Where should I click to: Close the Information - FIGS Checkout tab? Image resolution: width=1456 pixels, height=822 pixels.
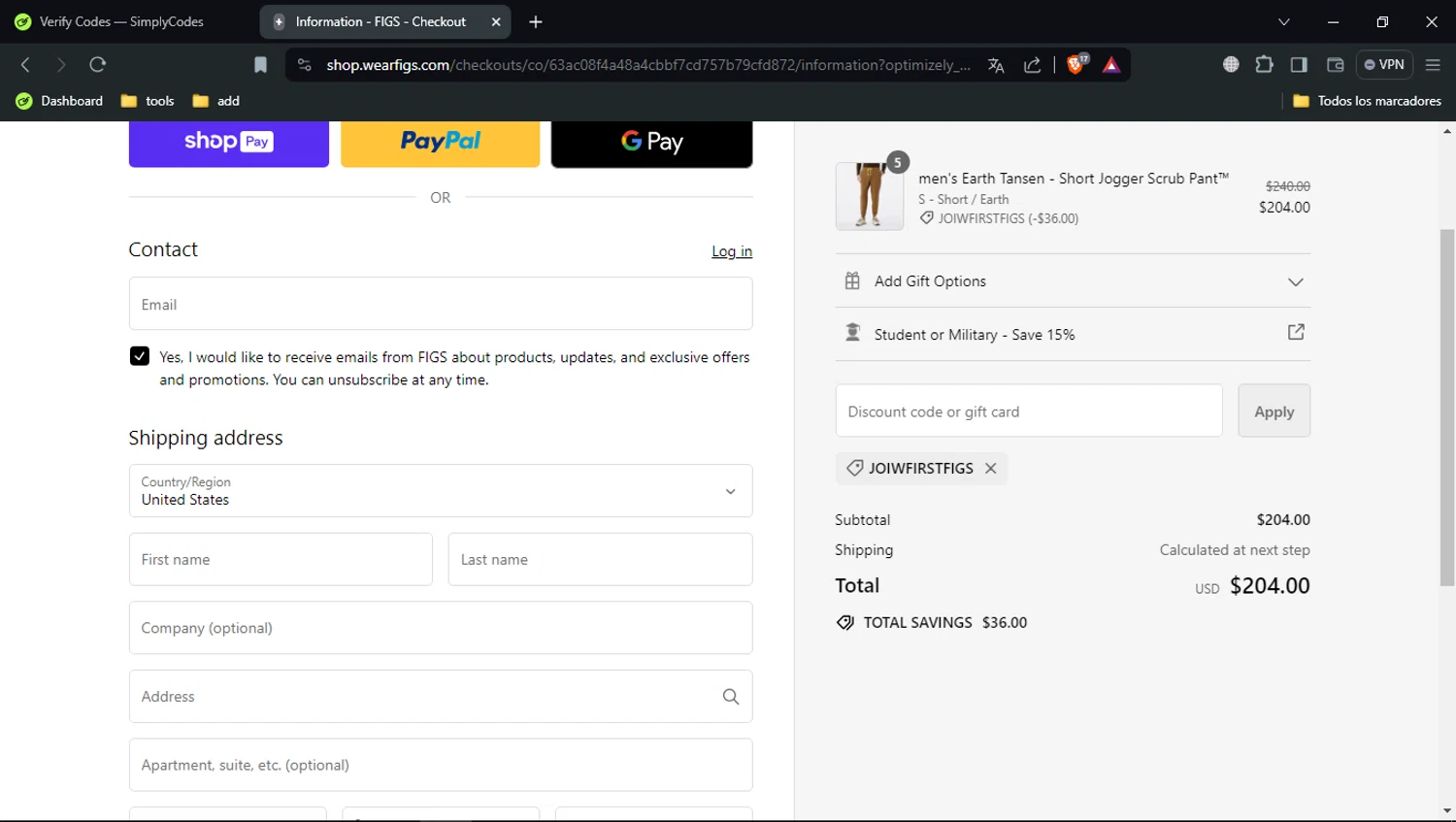coord(496,21)
